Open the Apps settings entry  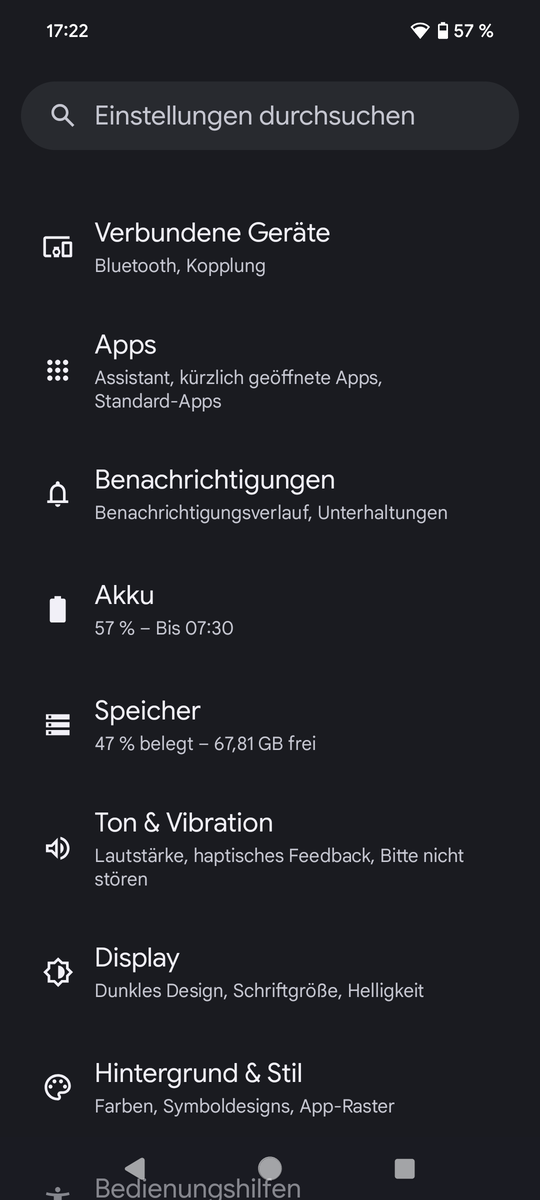pyautogui.click(x=270, y=371)
